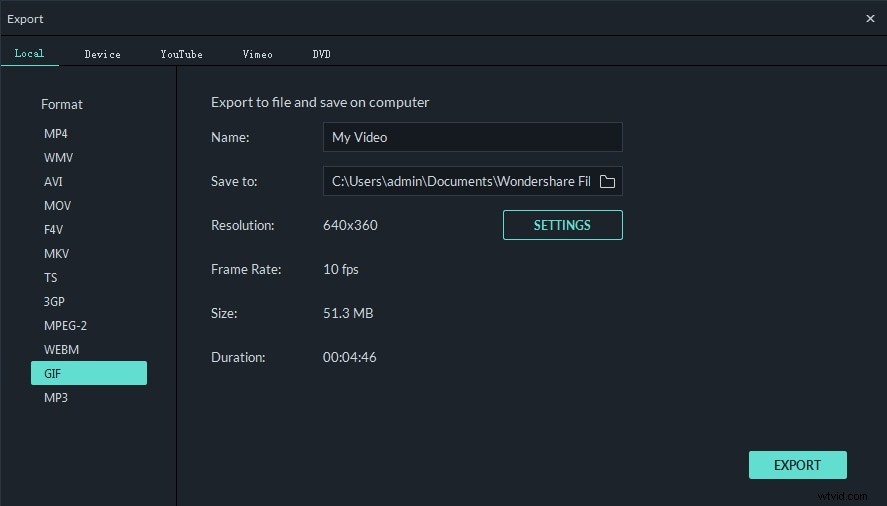Viewport: 887px width, 506px height.
Task: Pick MKV format
Action: point(57,254)
